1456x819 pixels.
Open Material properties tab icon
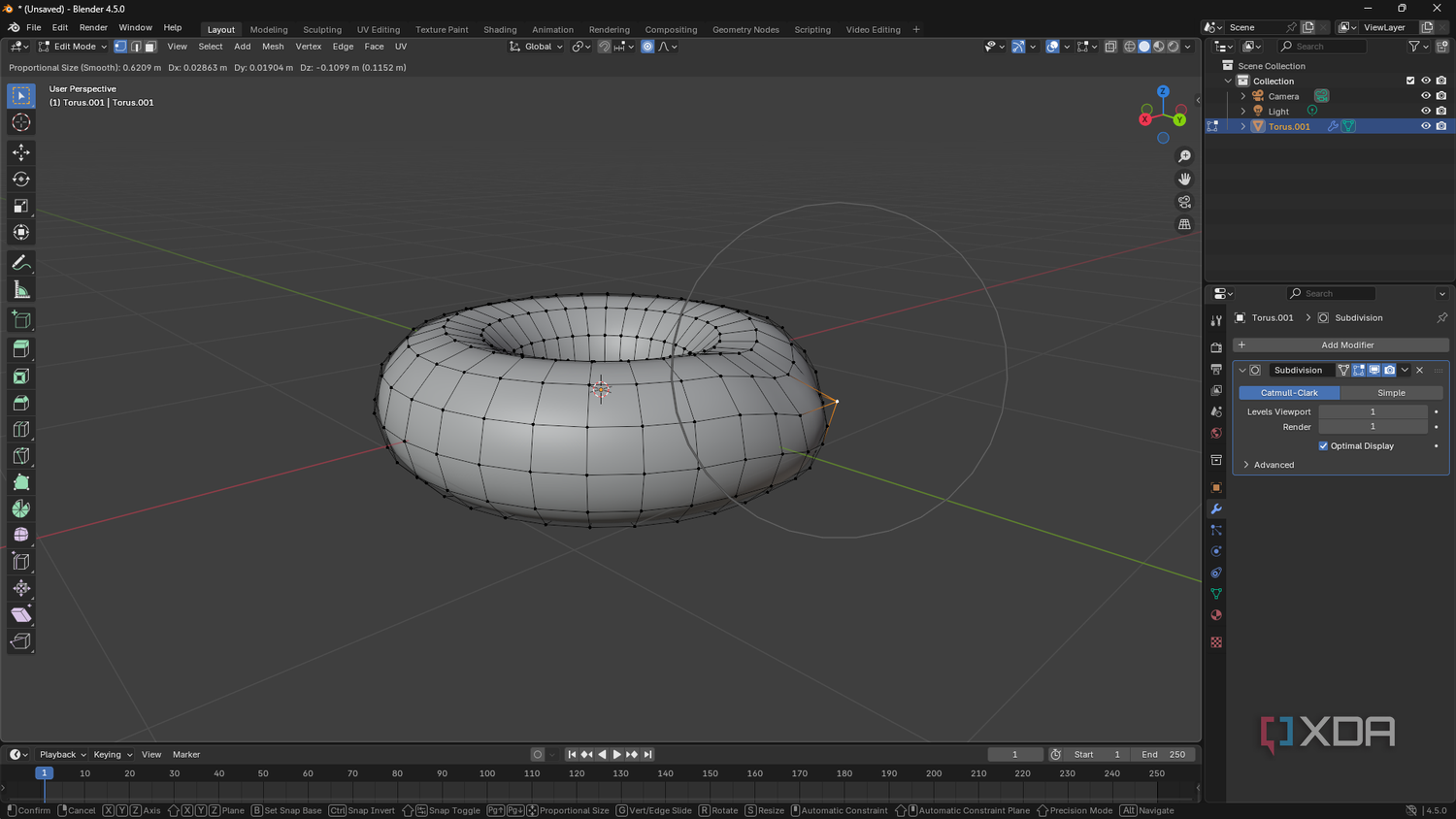pyautogui.click(x=1216, y=615)
